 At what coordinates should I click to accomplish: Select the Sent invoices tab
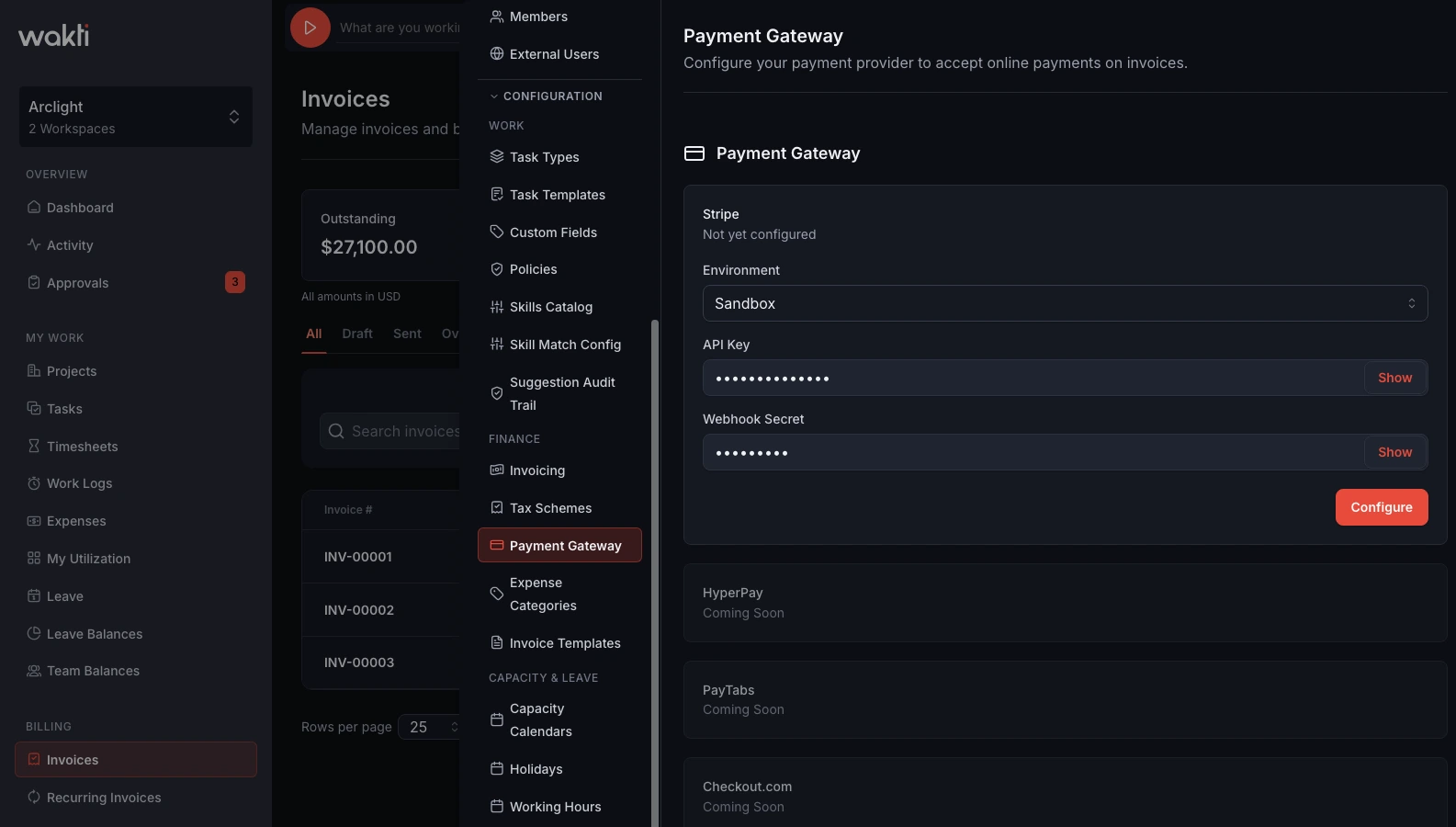[x=407, y=334]
